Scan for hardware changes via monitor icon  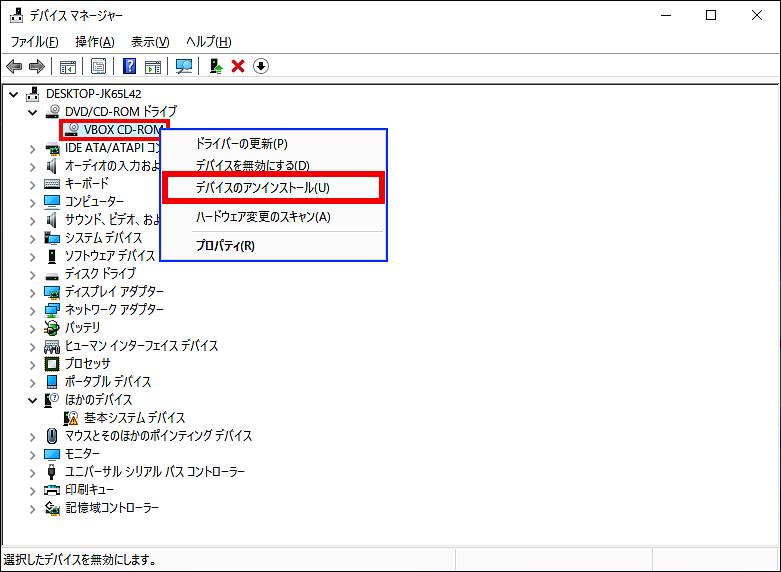coord(184,66)
